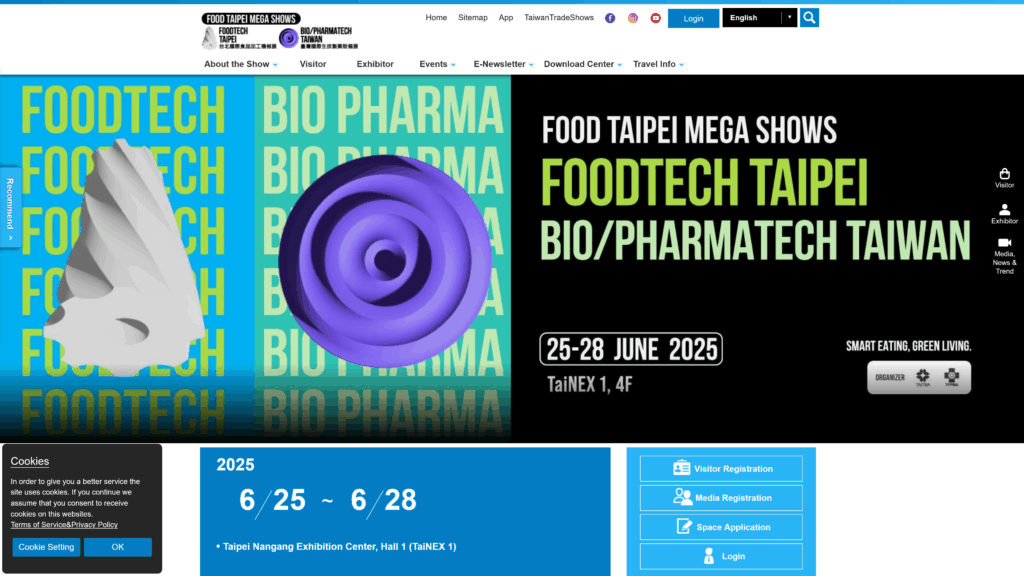Click the grey spiral Foodtech banner image
Viewport: 1024px width, 576px height.
click(x=126, y=258)
